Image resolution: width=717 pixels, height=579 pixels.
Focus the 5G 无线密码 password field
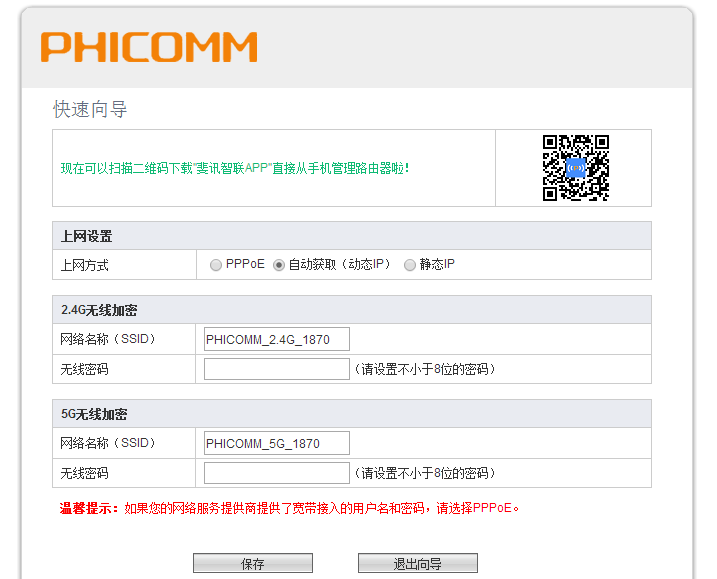pyautogui.click(x=277, y=473)
